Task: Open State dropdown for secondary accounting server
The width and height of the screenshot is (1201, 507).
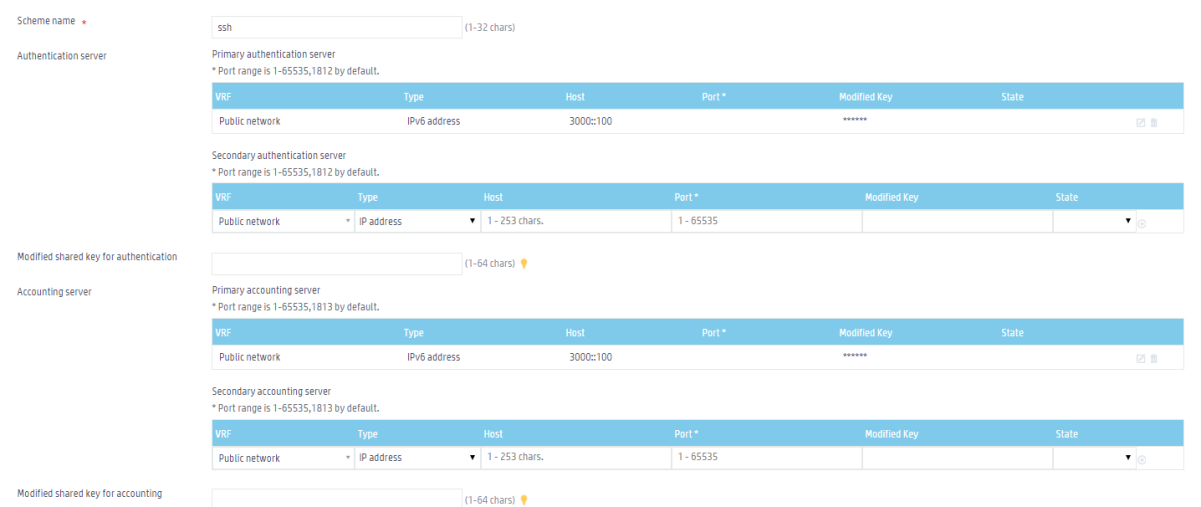Action: pyautogui.click(x=1095, y=458)
